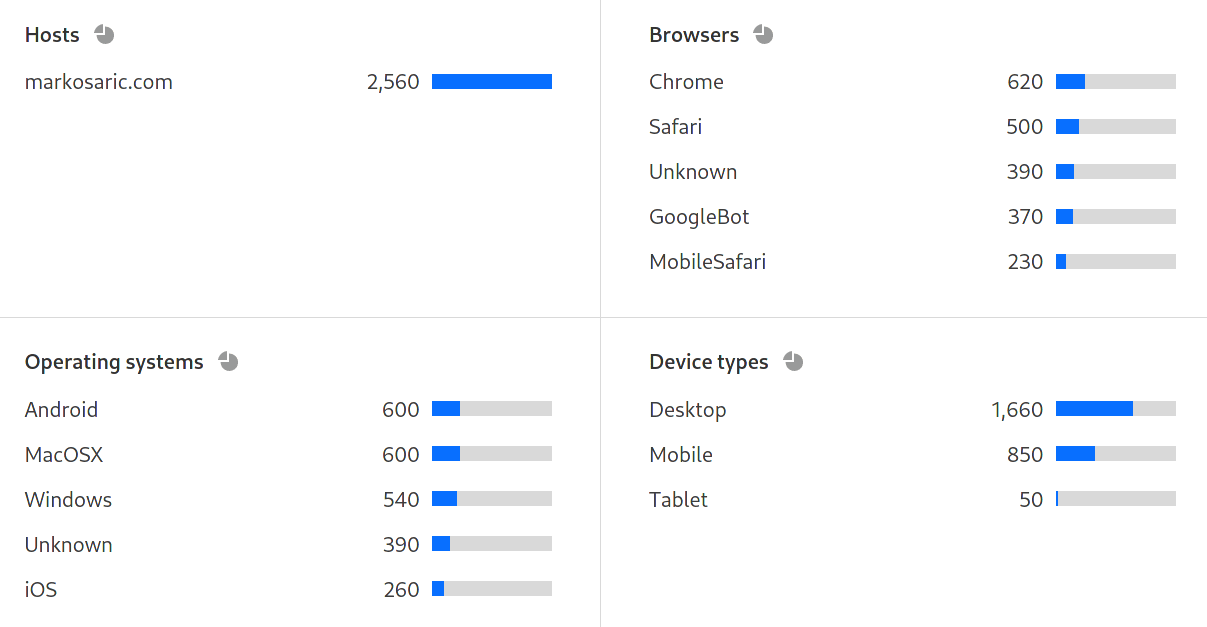
Task: Filter by the MacOSX operating system
Action: point(64,454)
